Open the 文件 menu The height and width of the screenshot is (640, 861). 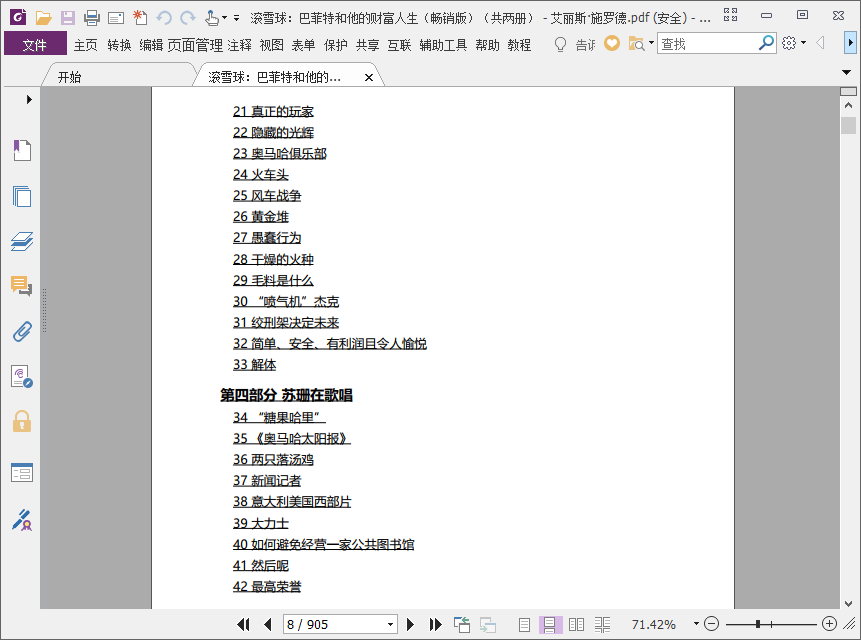(x=35, y=44)
